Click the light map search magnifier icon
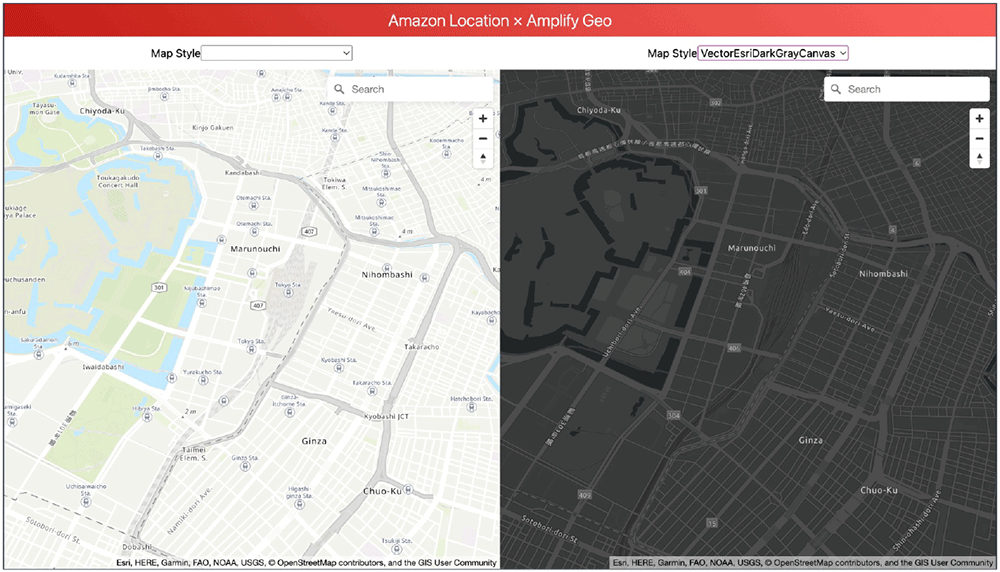 click(x=340, y=89)
